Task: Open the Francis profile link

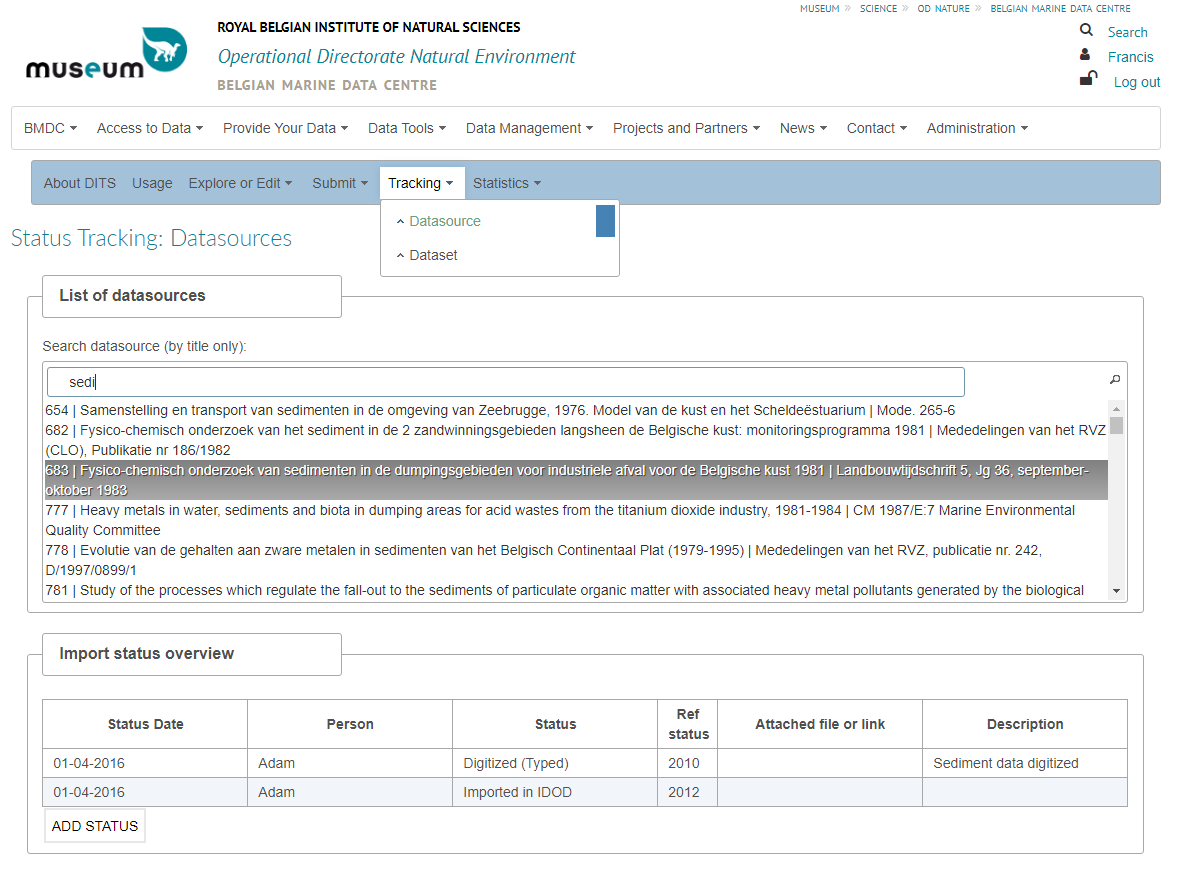Action: pyautogui.click(x=1130, y=57)
